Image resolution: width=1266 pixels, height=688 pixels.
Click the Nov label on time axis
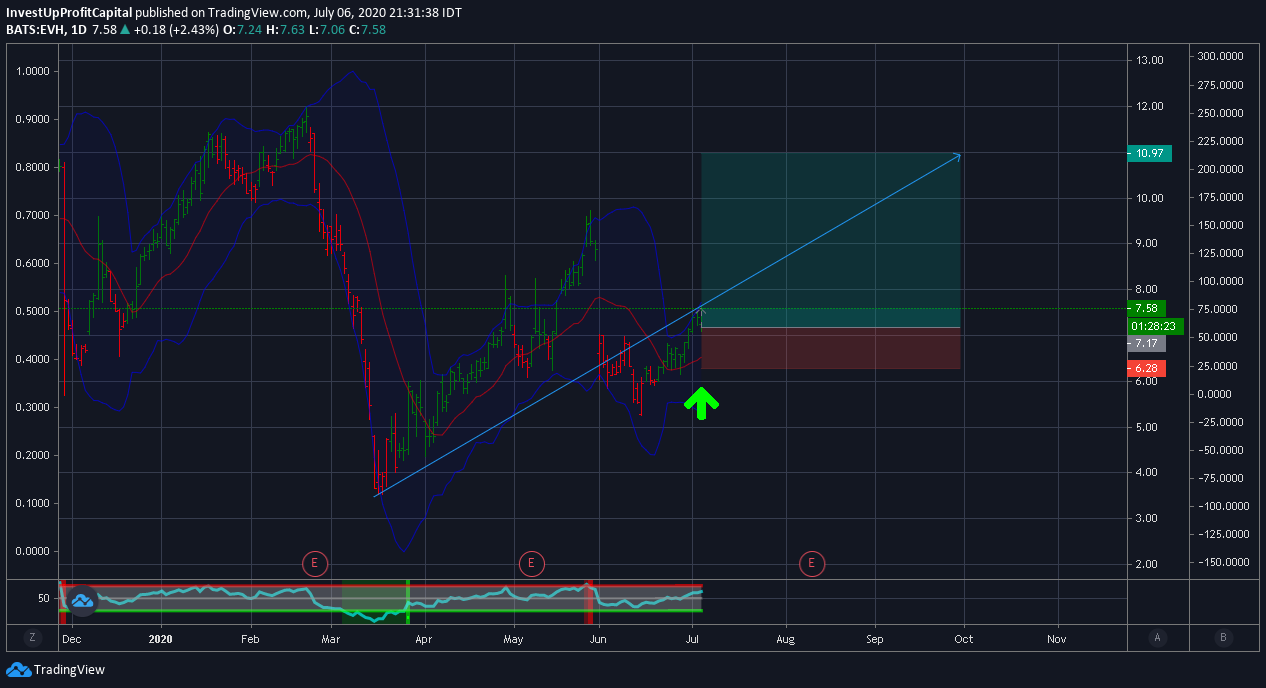(x=1056, y=638)
